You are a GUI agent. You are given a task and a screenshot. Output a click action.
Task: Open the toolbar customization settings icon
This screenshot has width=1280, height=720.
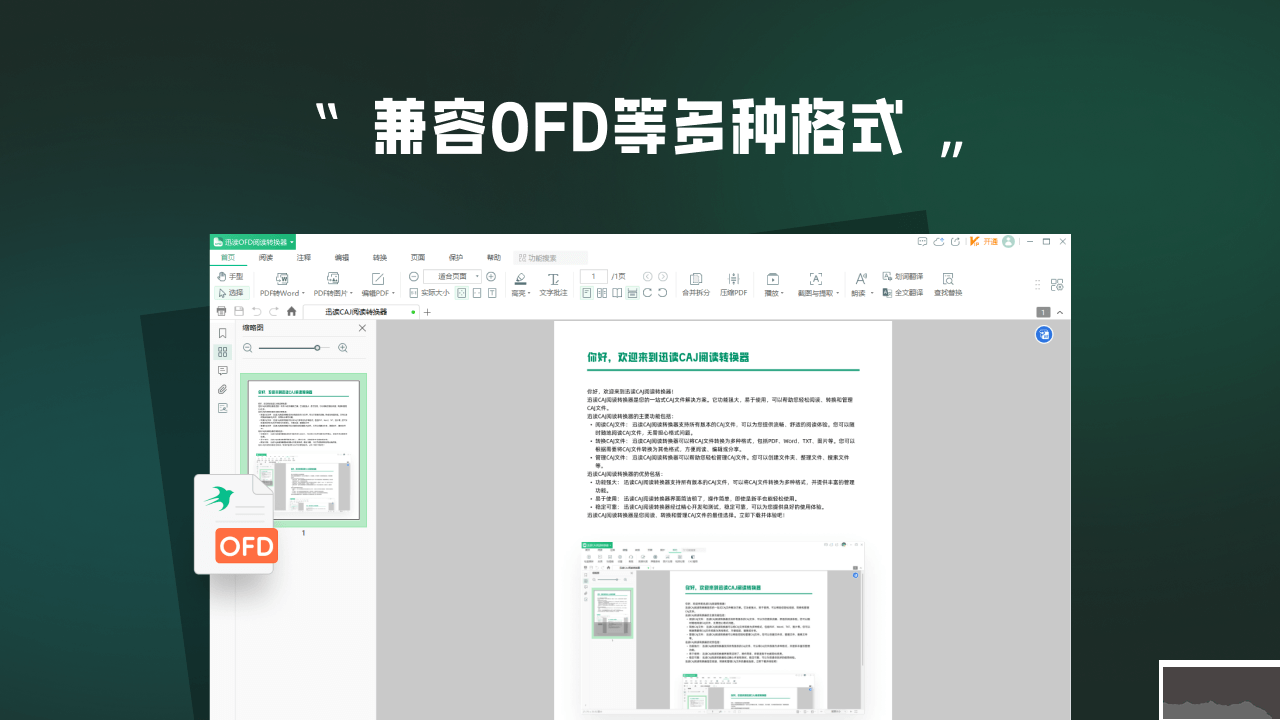1056,284
